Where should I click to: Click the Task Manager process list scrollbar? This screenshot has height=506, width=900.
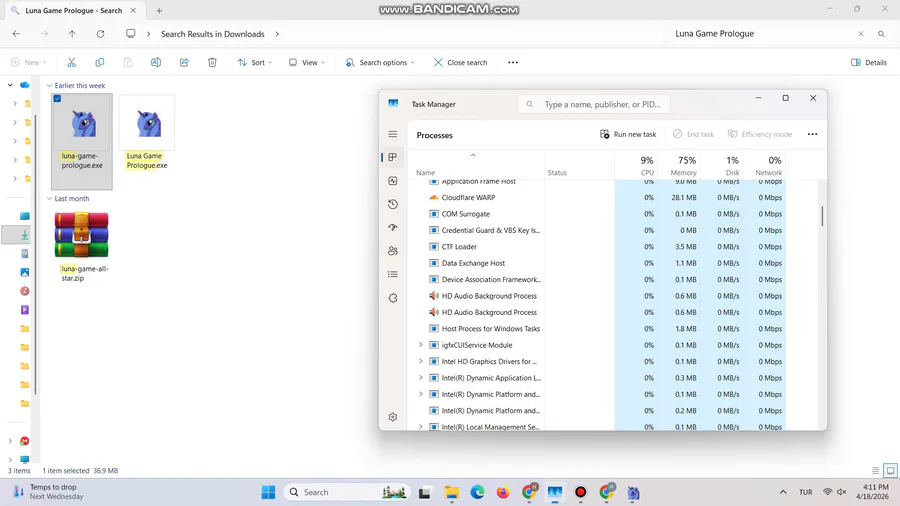pyautogui.click(x=823, y=216)
